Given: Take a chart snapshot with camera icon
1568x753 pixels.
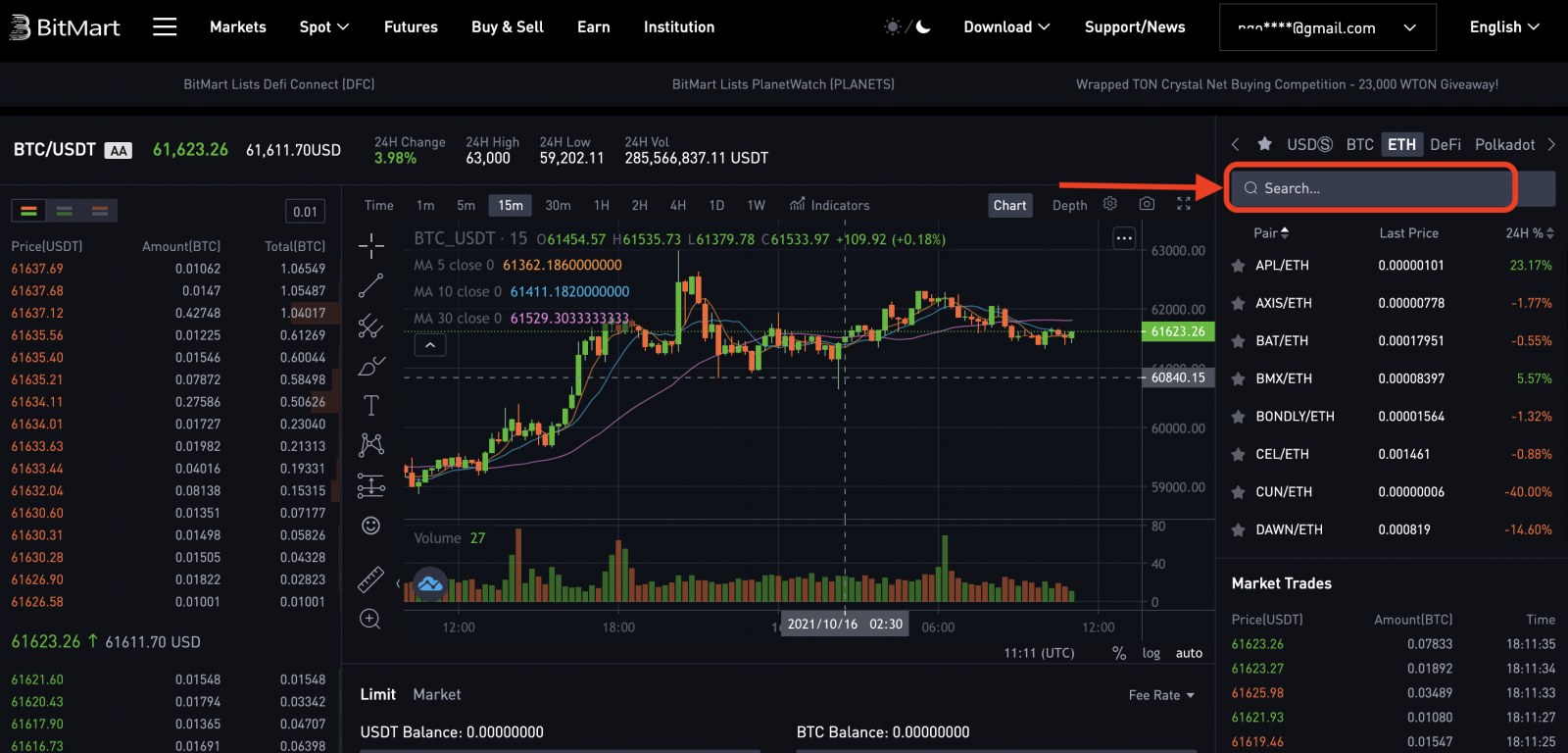Looking at the screenshot, I should (1147, 204).
